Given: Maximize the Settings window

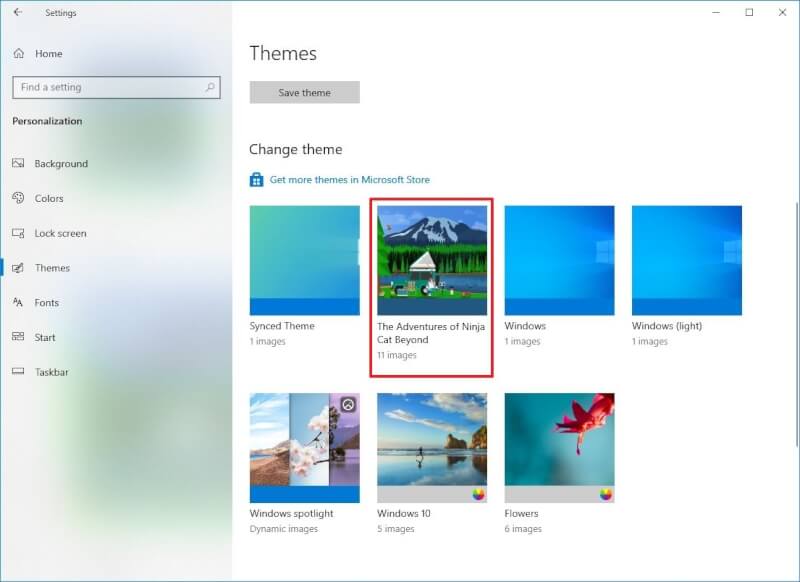Looking at the screenshot, I should (749, 12).
